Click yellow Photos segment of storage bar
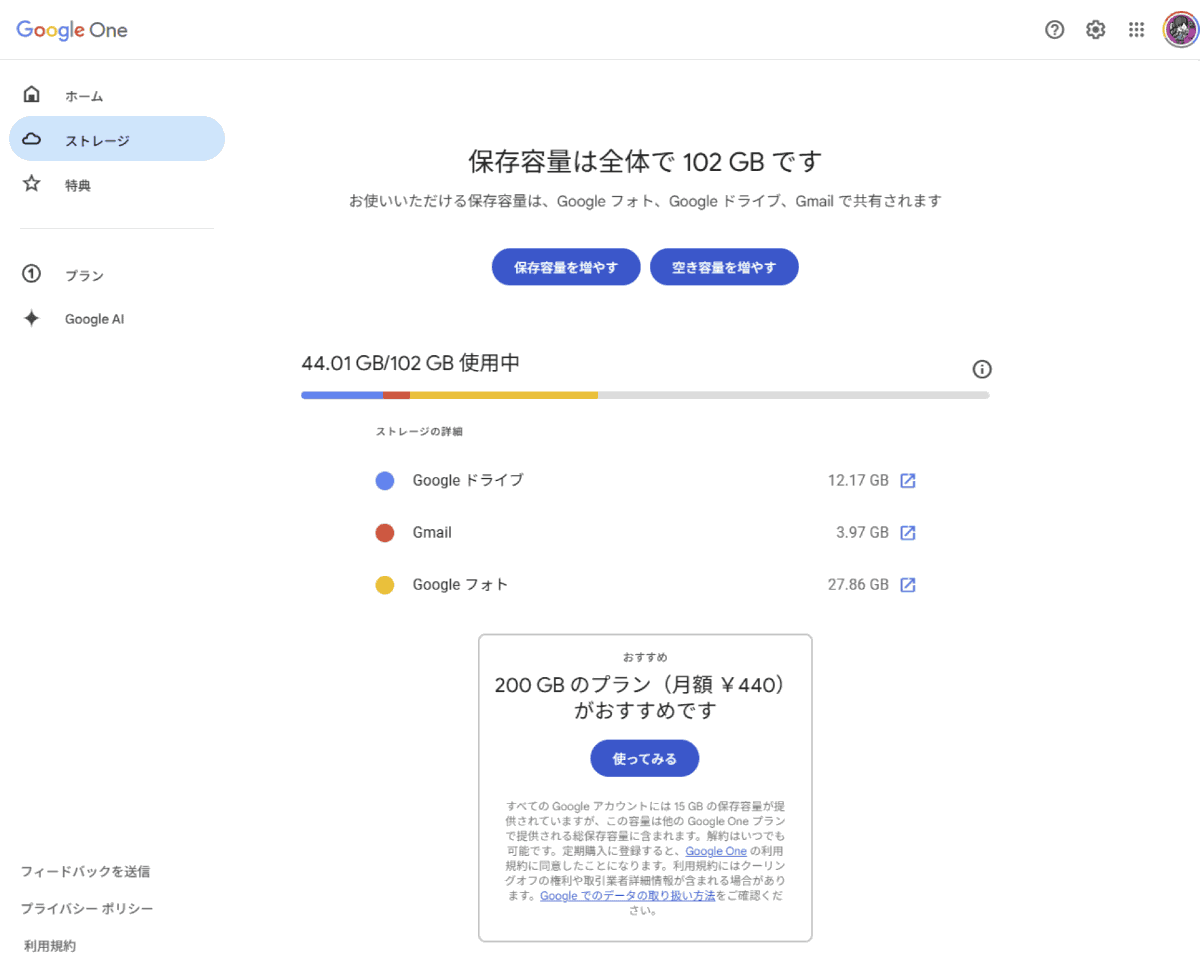 (x=504, y=395)
